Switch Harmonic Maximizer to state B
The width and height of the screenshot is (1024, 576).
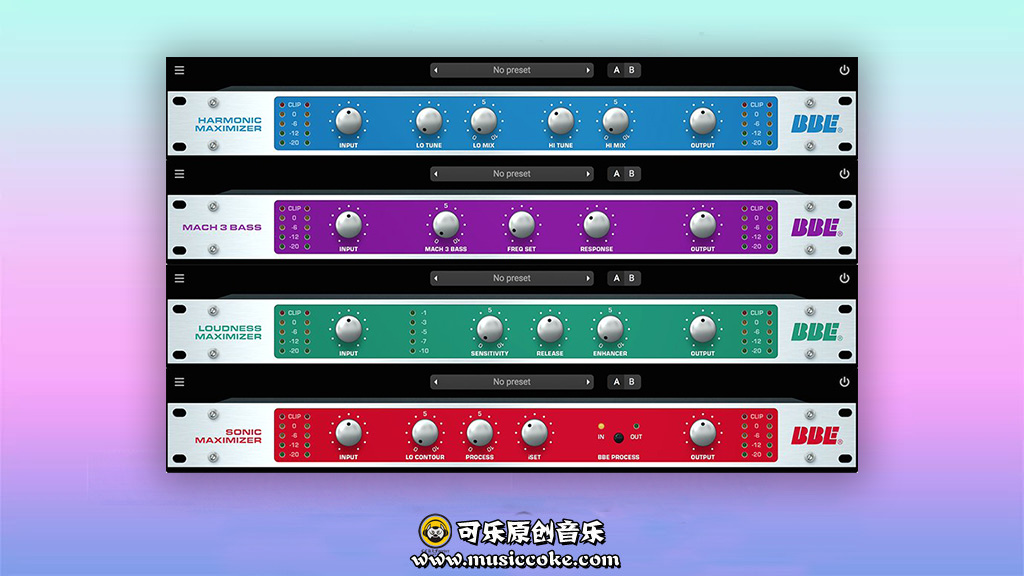632,70
